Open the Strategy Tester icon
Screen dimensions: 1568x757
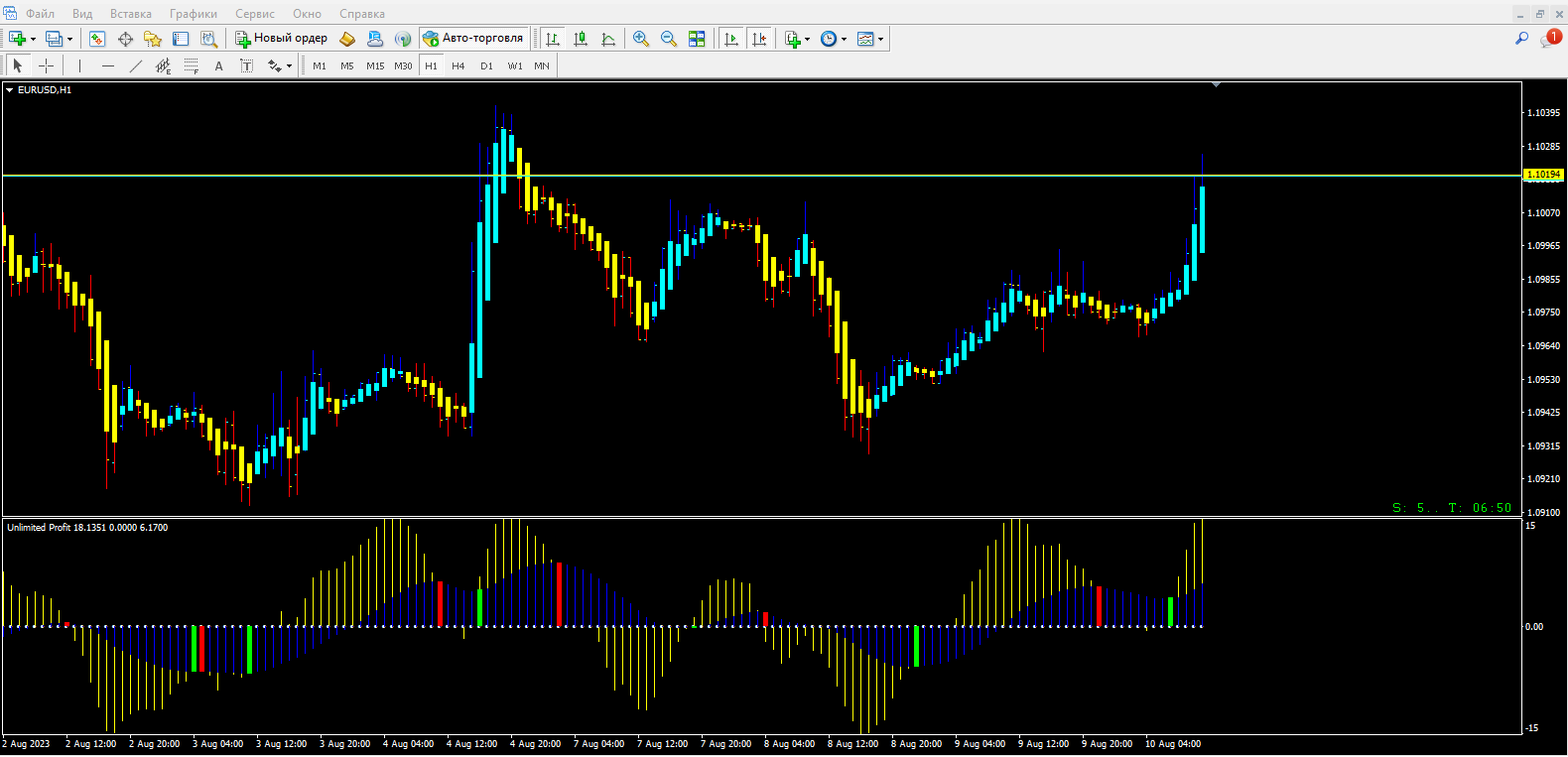coord(208,39)
